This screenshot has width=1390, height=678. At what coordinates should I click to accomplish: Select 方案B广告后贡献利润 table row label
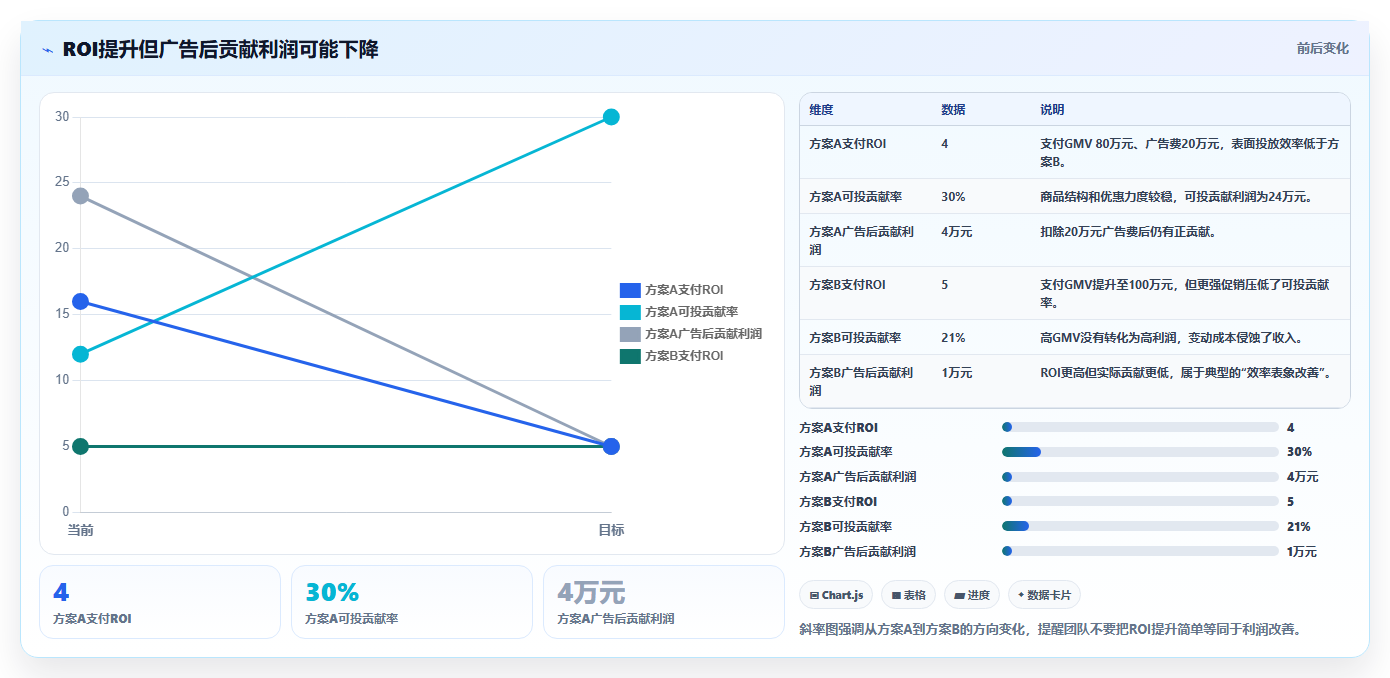click(862, 381)
